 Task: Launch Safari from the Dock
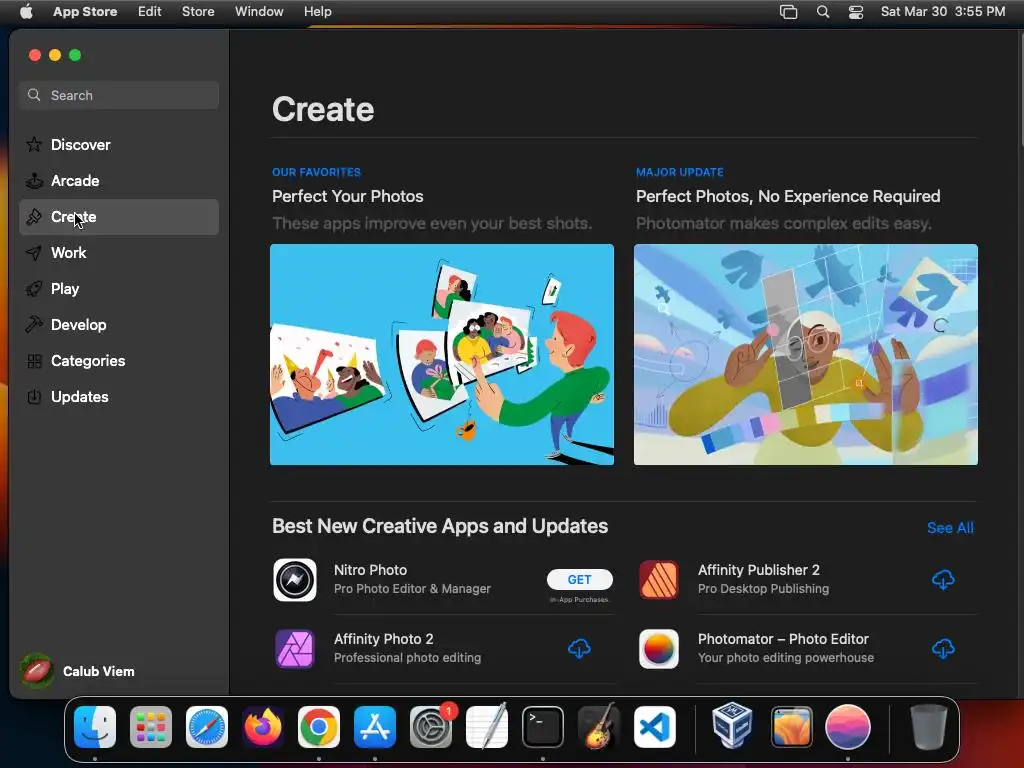click(207, 727)
